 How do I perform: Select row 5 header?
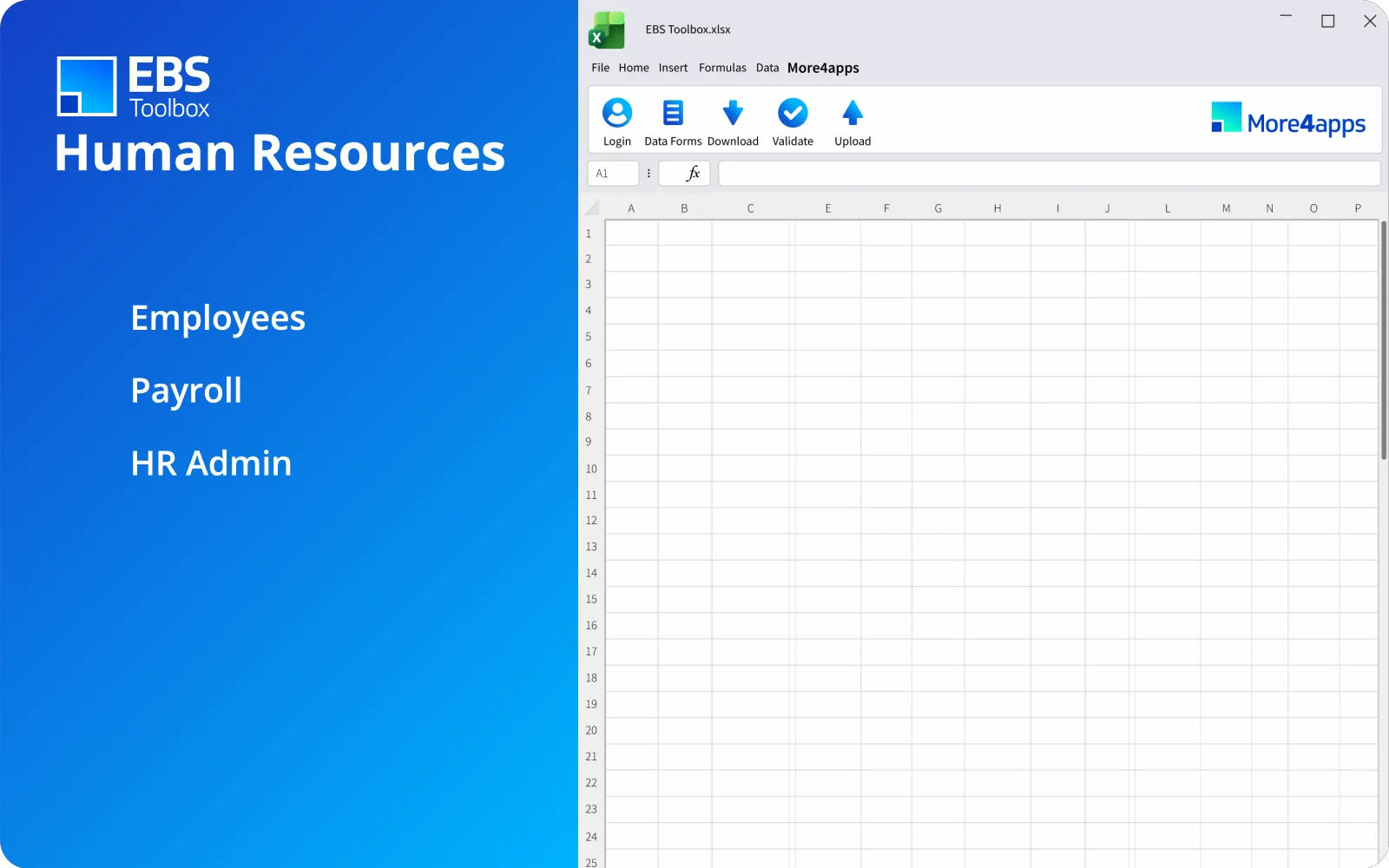coord(589,337)
